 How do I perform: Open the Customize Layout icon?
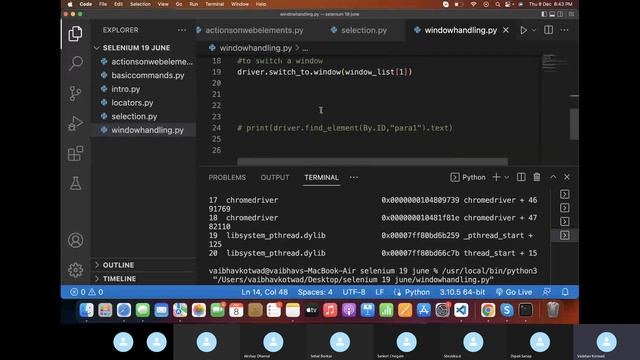click(571, 14)
